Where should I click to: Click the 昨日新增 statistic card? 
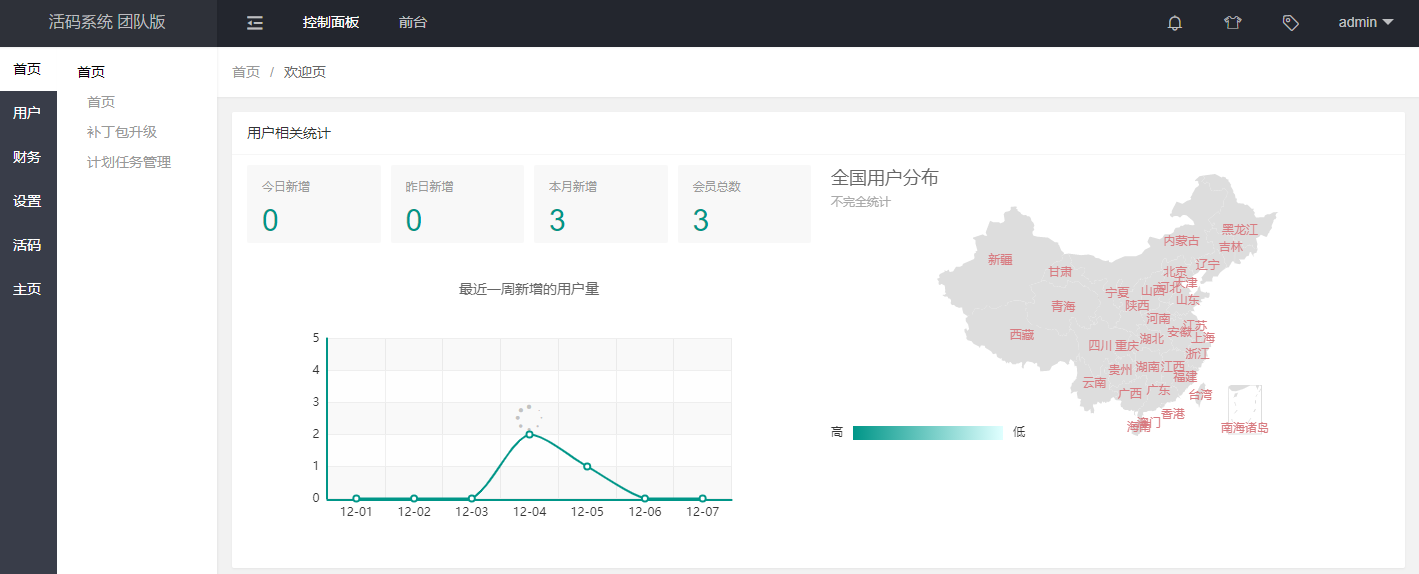point(457,204)
